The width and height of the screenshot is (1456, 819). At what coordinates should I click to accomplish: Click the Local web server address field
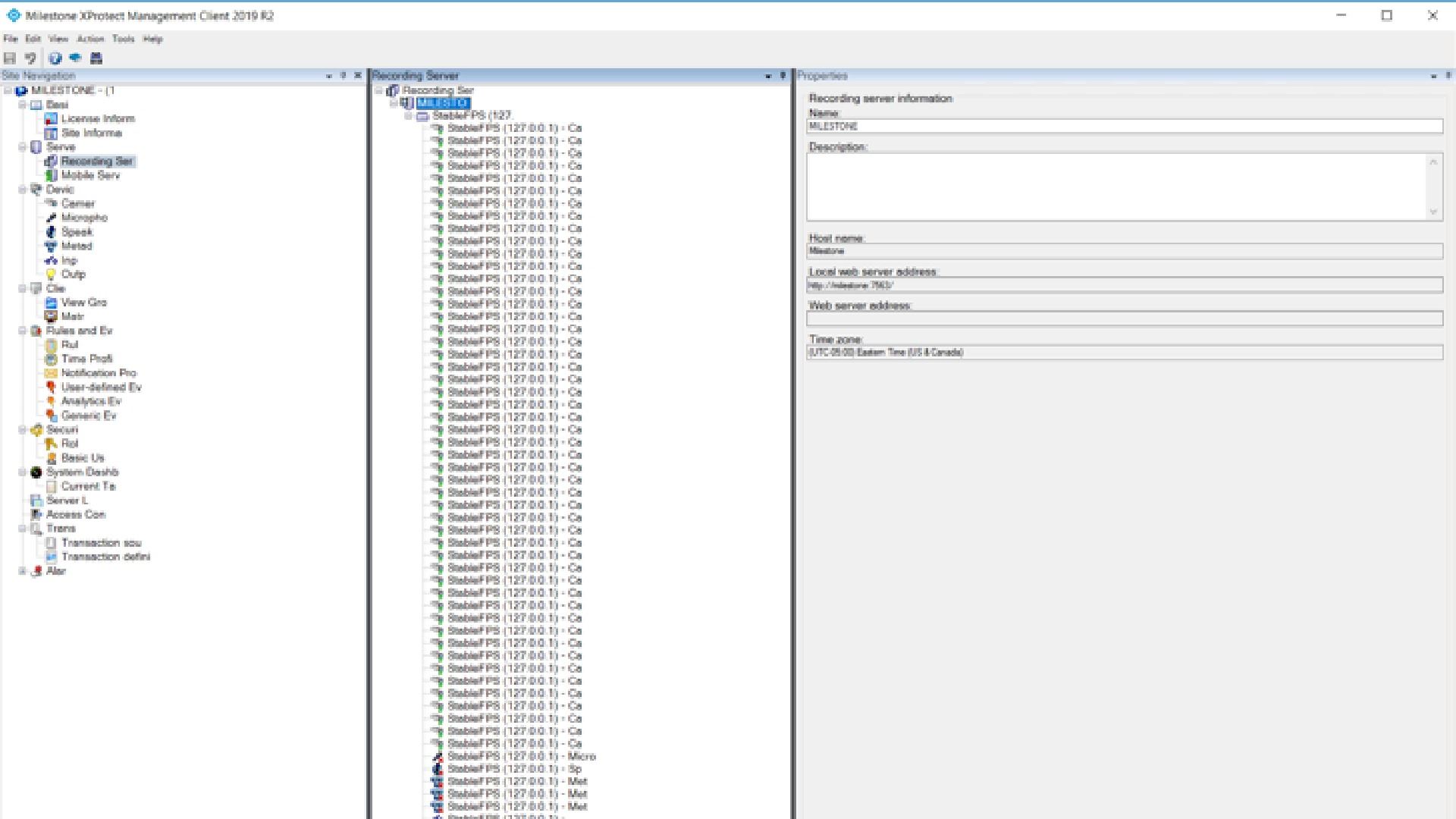[x=1125, y=286]
